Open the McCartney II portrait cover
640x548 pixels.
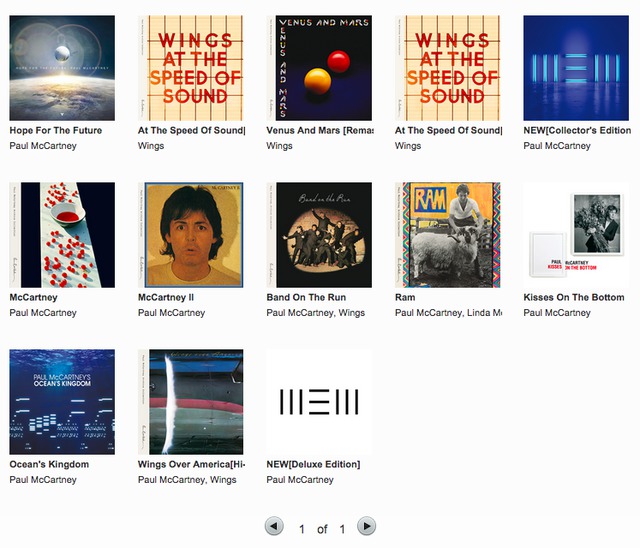click(191, 235)
